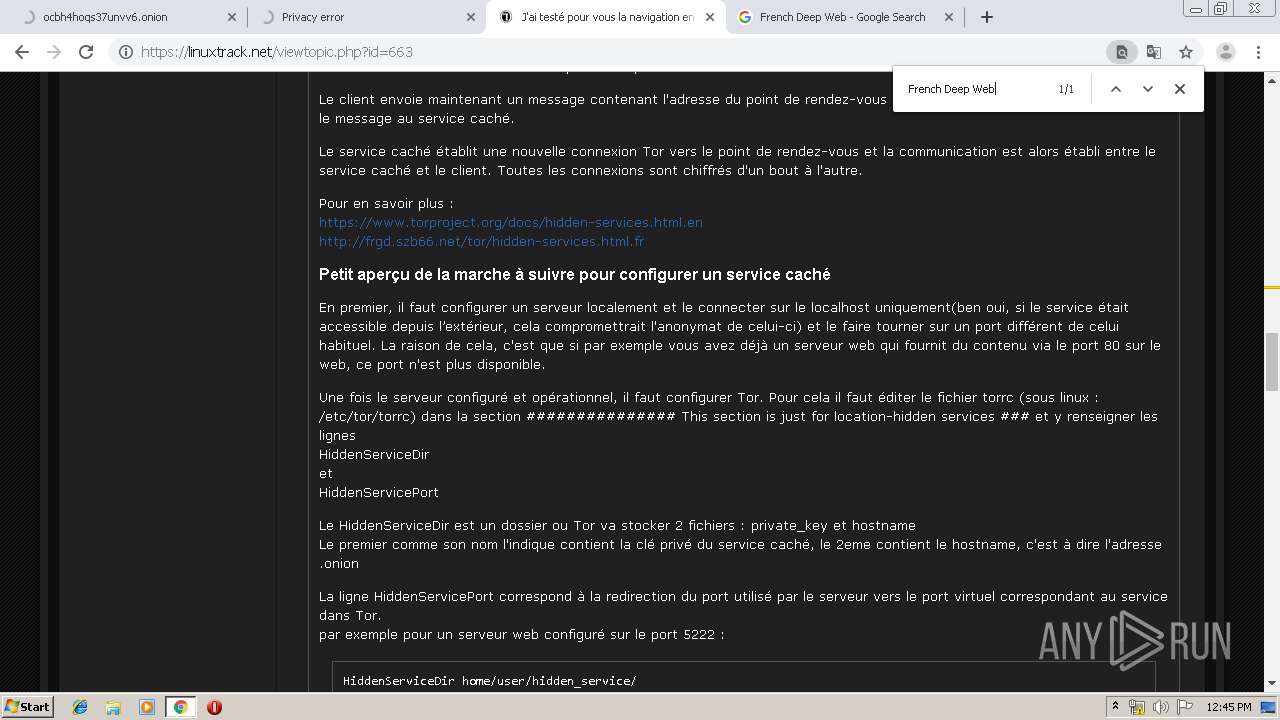Open a new browser tab
The height and width of the screenshot is (720, 1280).
tap(987, 17)
